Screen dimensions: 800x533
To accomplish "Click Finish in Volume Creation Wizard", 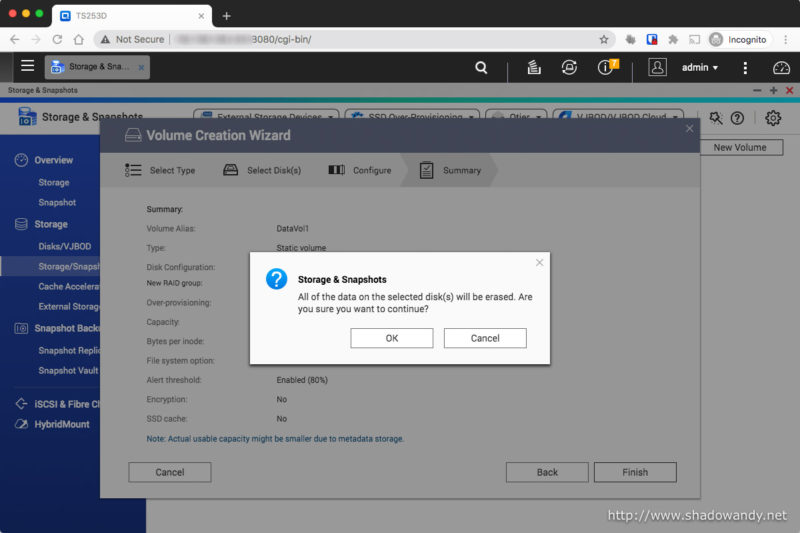I will click(x=635, y=472).
